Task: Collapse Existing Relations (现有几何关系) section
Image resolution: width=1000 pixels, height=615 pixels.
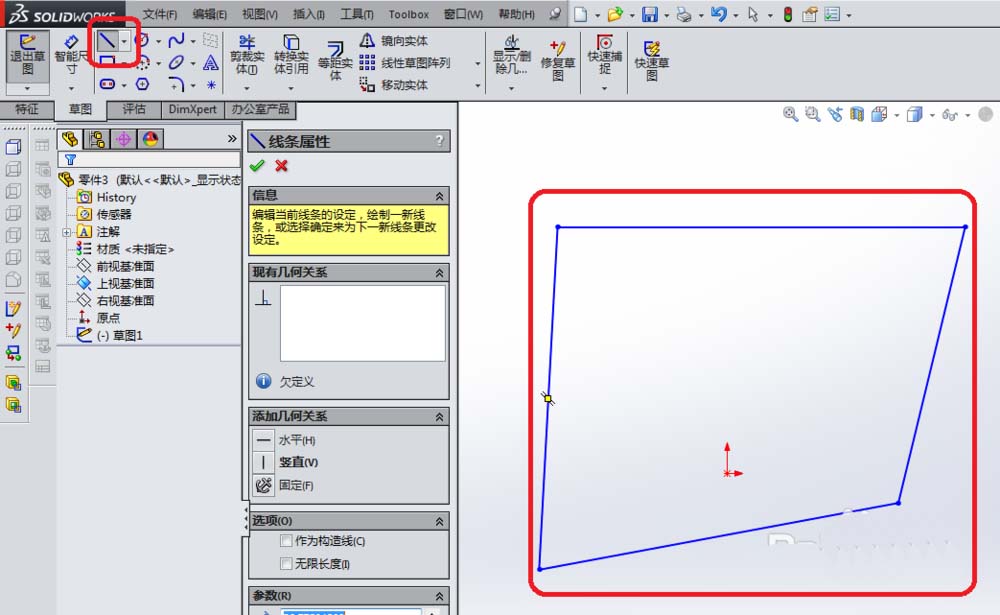Action: [439, 273]
